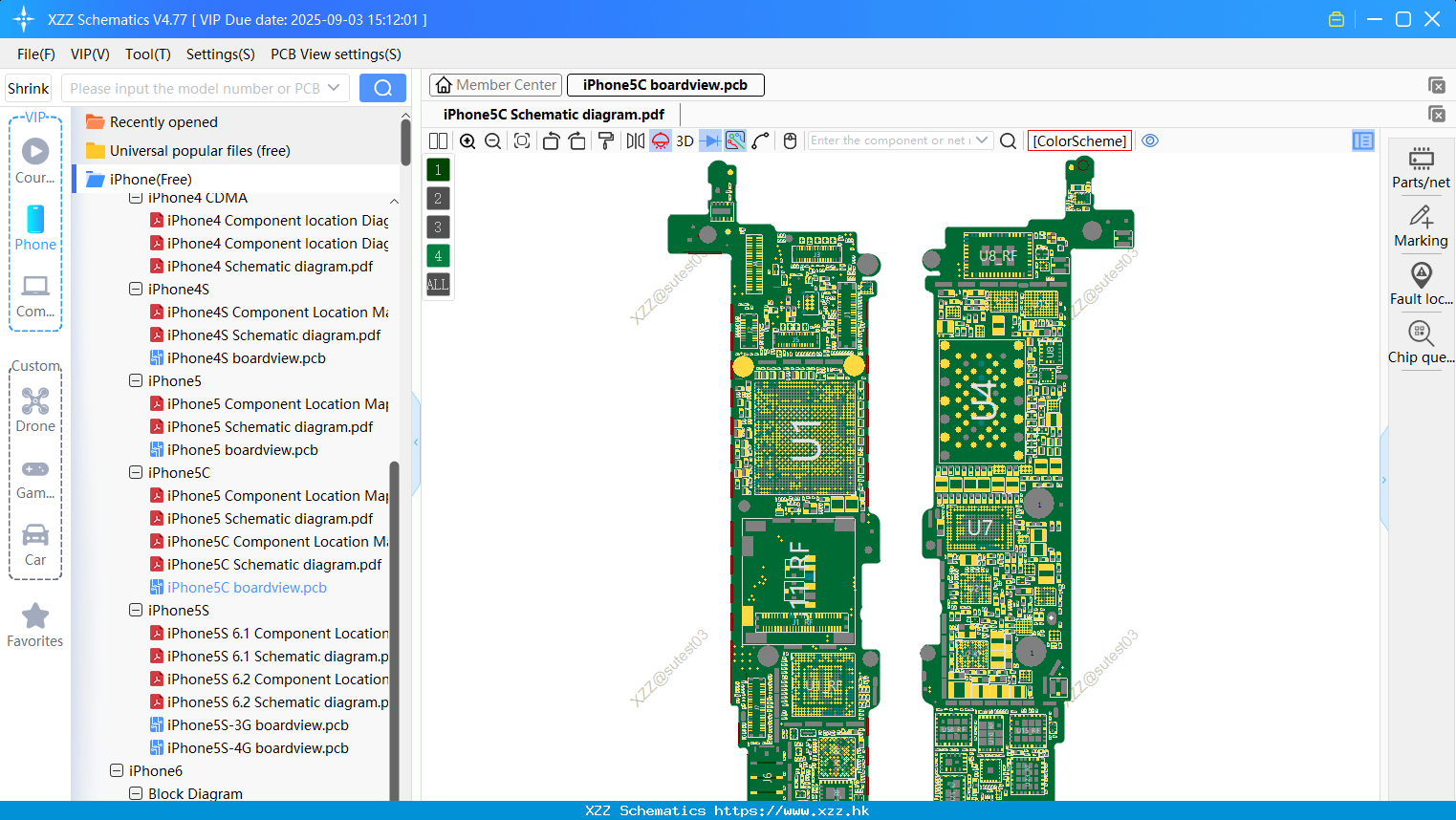Collapse the iPhone5C folder
This screenshot has height=820, width=1456.
[136, 472]
